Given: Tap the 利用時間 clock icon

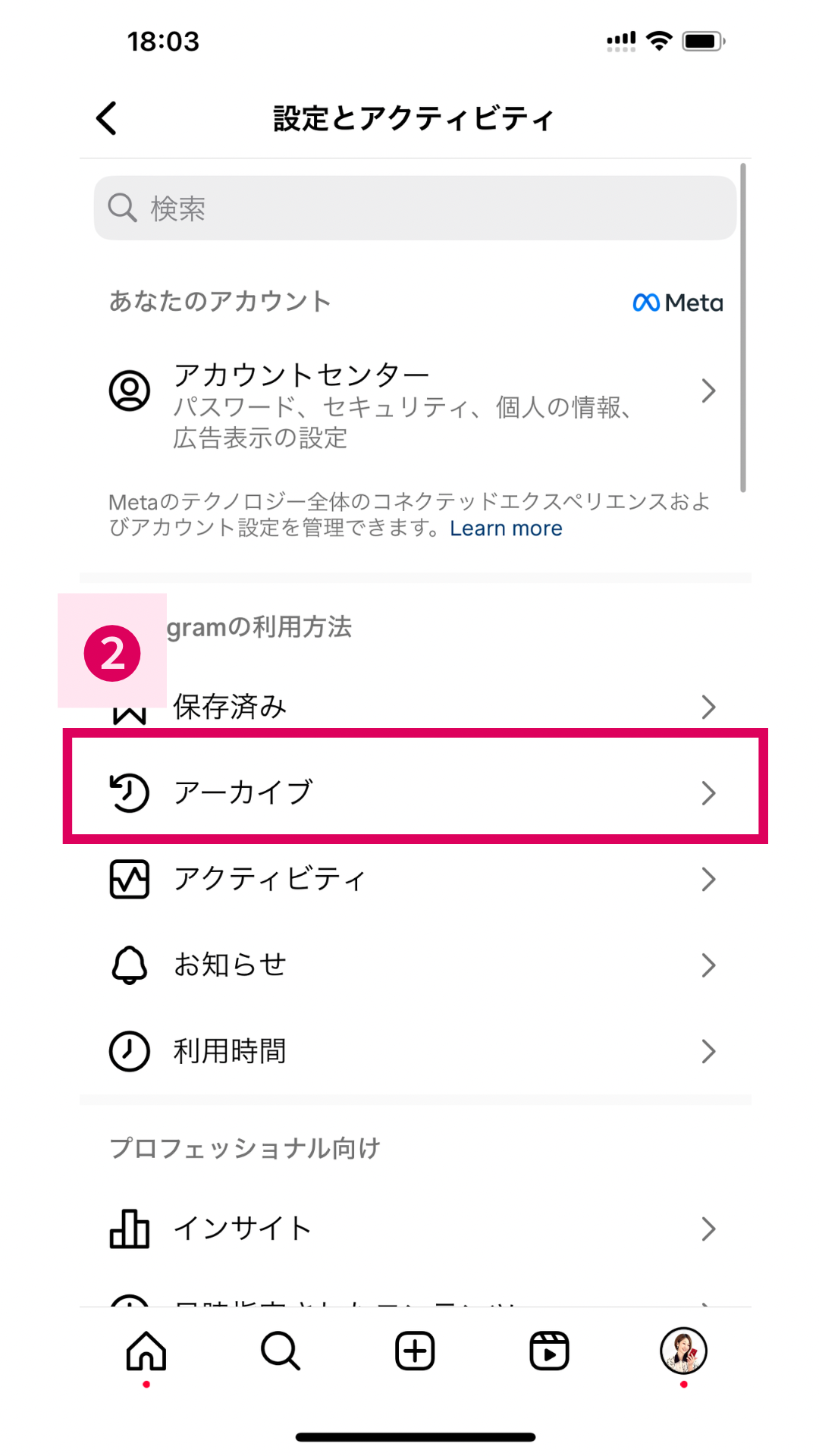Looking at the screenshot, I should [x=130, y=1051].
